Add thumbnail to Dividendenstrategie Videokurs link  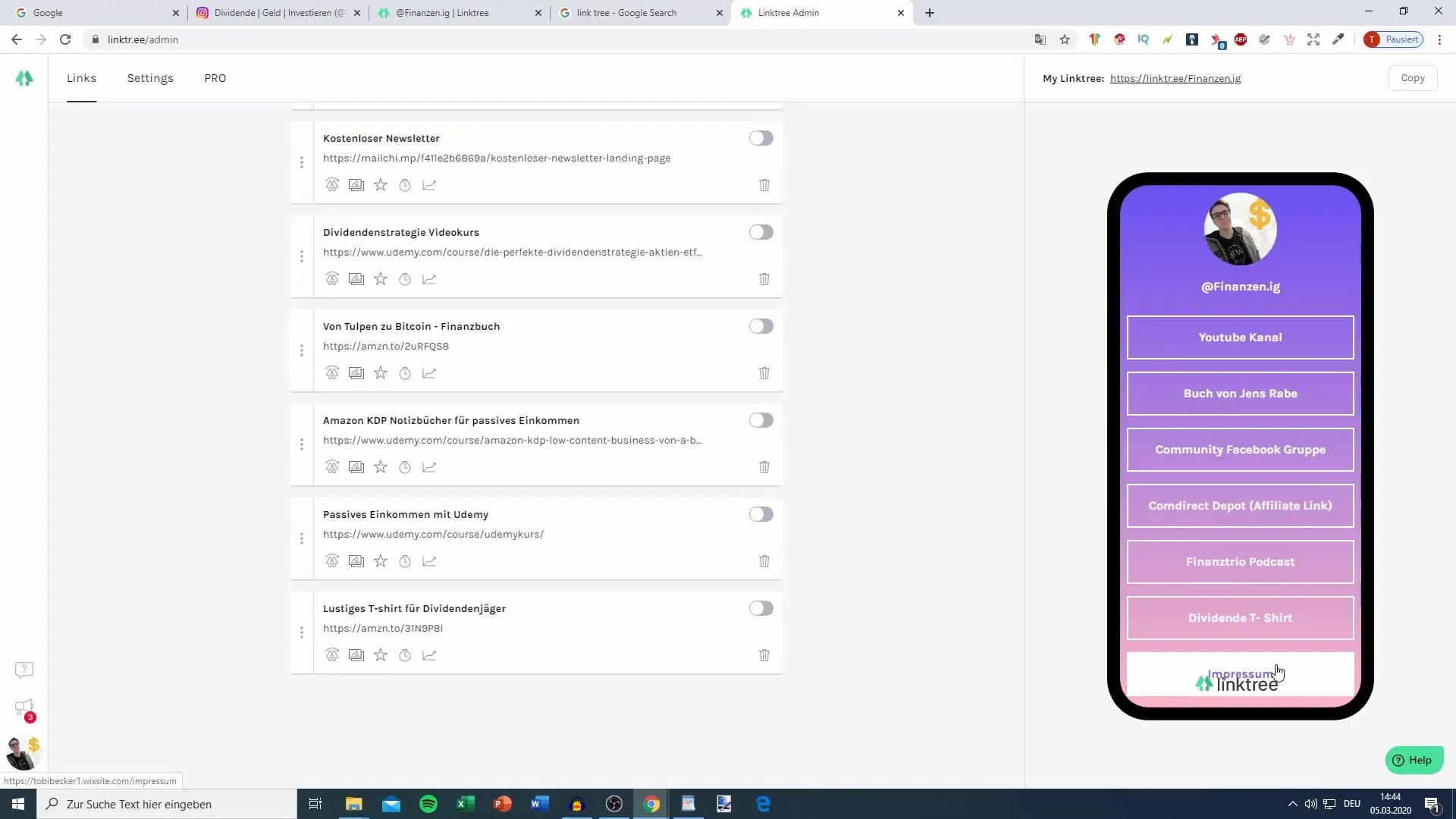(356, 279)
